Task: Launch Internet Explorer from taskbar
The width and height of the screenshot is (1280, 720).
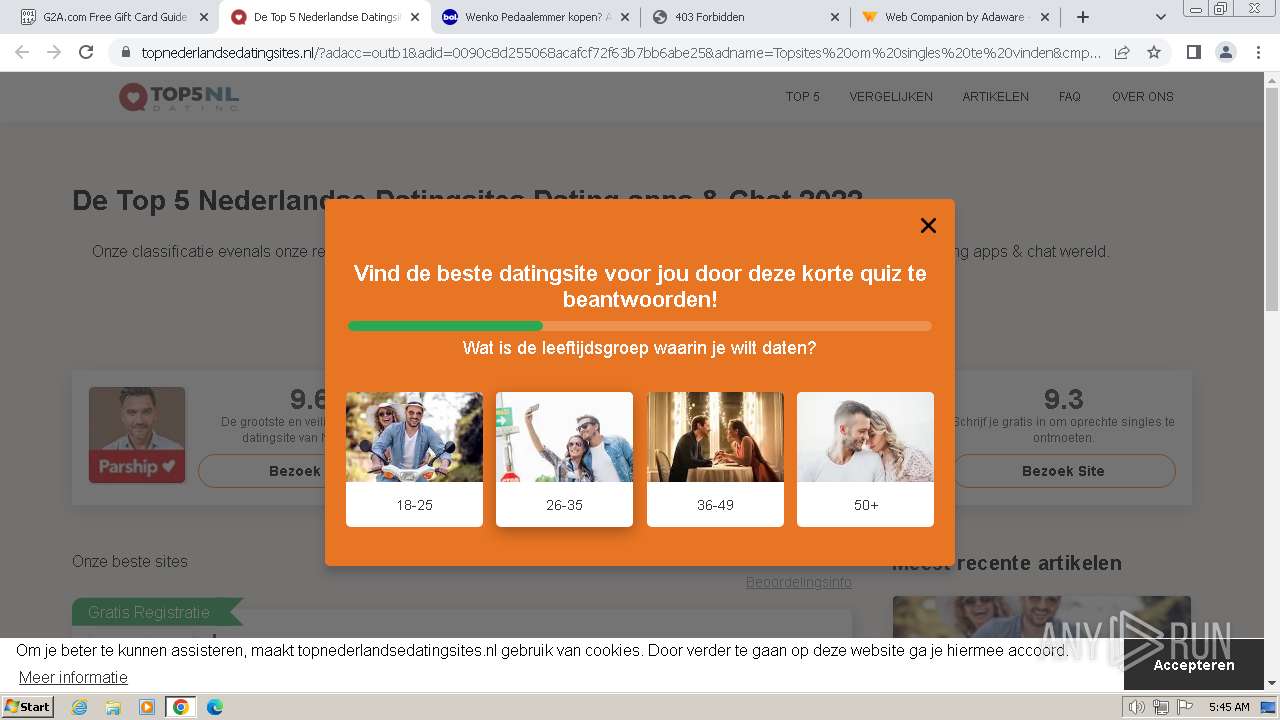Action: pyautogui.click(x=80, y=707)
